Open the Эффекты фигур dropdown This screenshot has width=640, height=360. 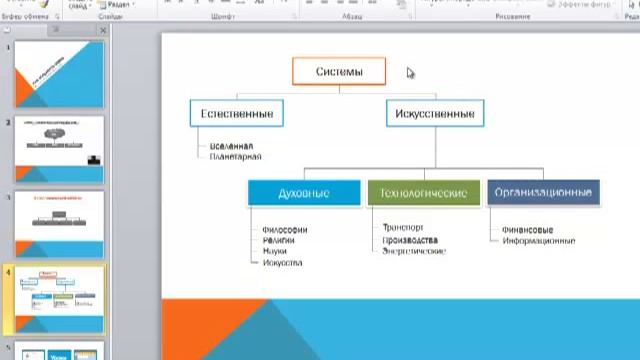581,4
